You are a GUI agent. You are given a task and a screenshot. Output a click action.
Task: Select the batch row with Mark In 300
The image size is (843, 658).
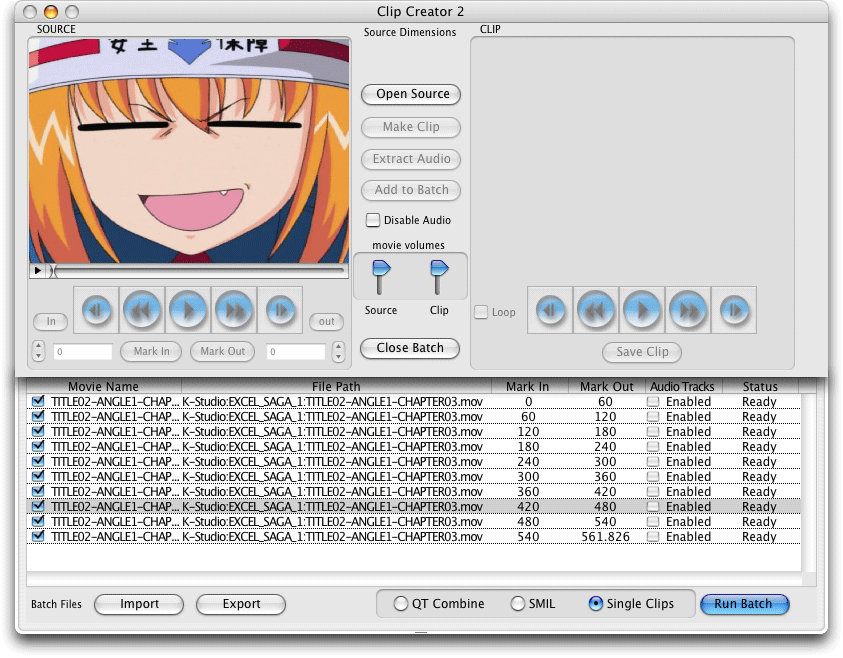coord(413,476)
